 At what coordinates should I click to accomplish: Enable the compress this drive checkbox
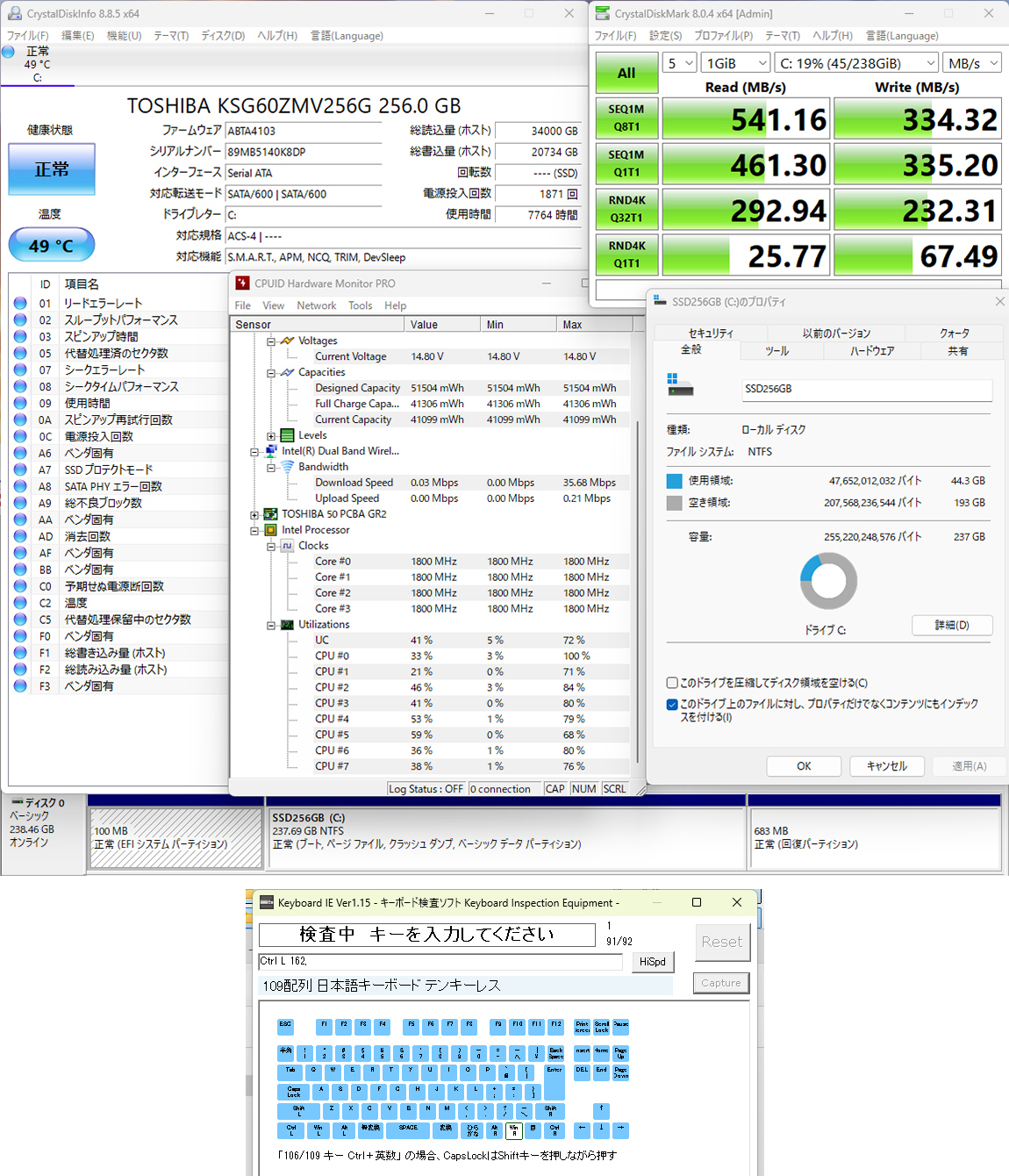click(672, 683)
